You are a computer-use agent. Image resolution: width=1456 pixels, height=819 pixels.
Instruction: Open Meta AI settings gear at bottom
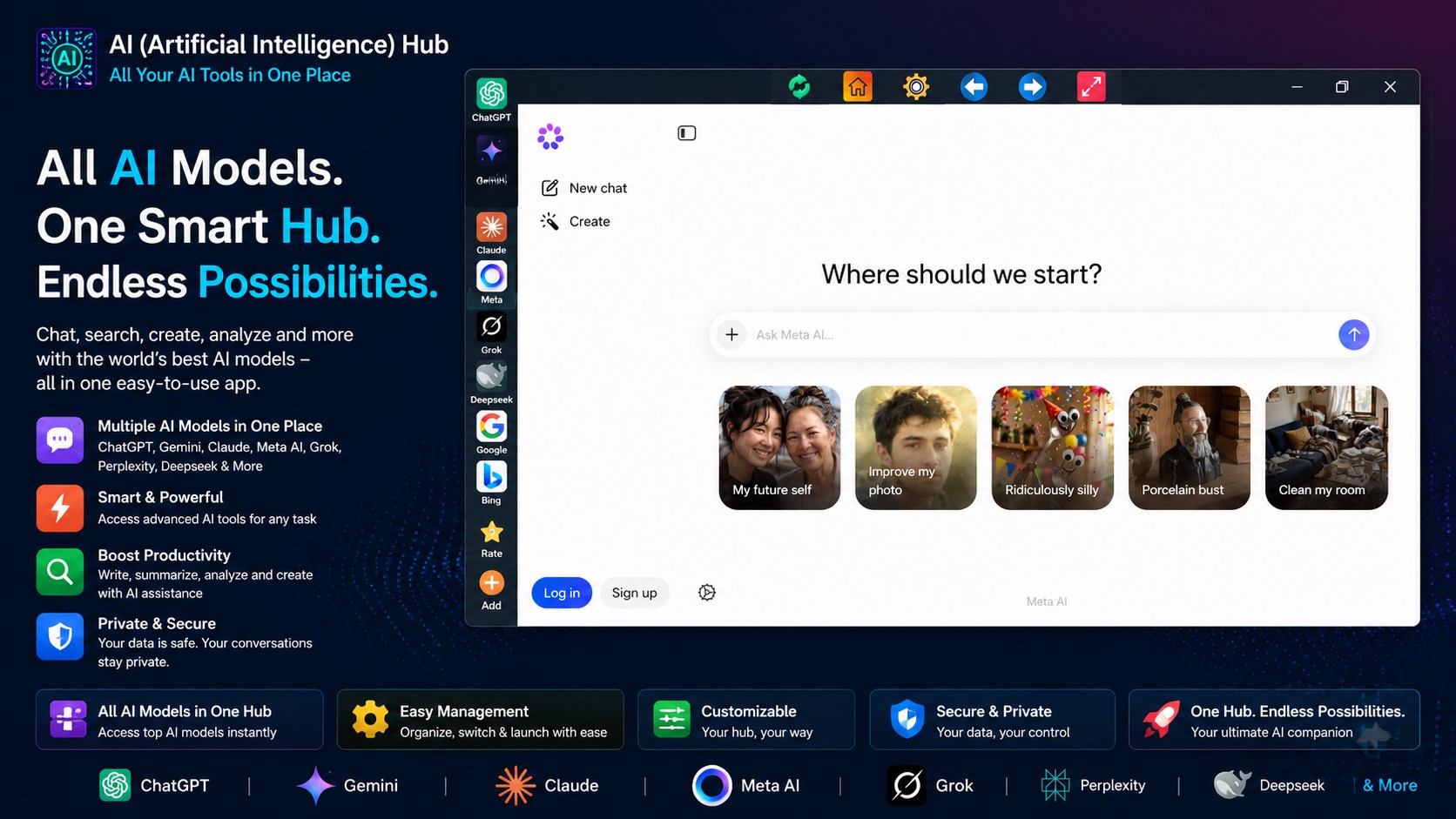click(x=707, y=593)
